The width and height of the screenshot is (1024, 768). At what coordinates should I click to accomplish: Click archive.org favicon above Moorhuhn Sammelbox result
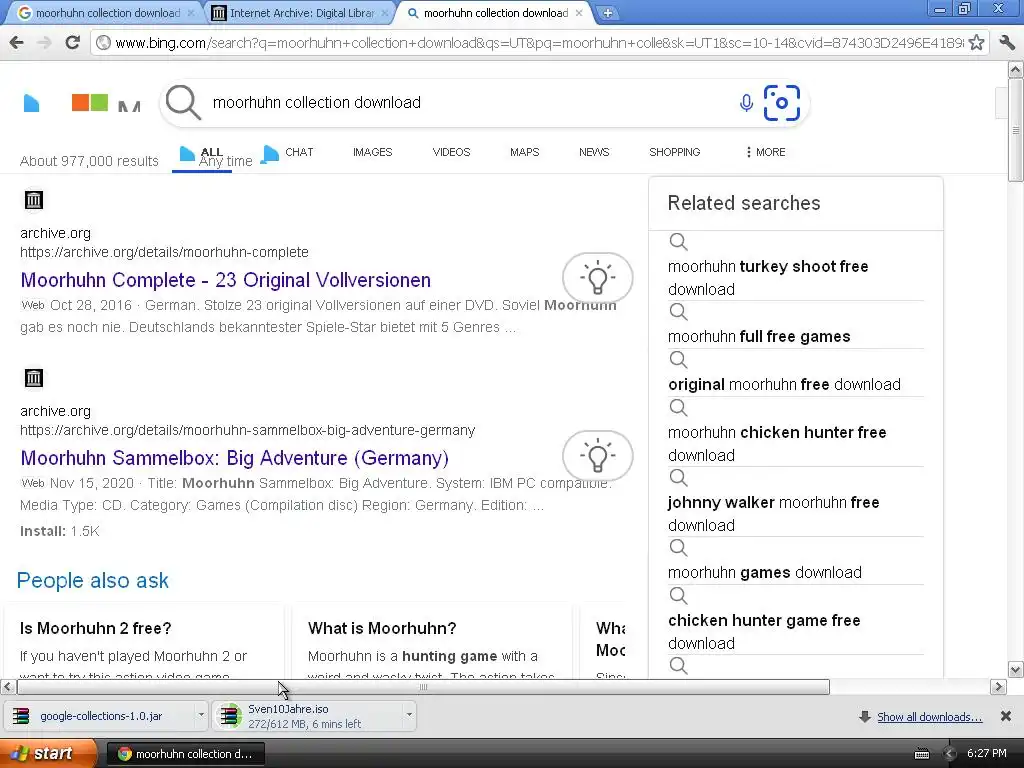point(34,378)
